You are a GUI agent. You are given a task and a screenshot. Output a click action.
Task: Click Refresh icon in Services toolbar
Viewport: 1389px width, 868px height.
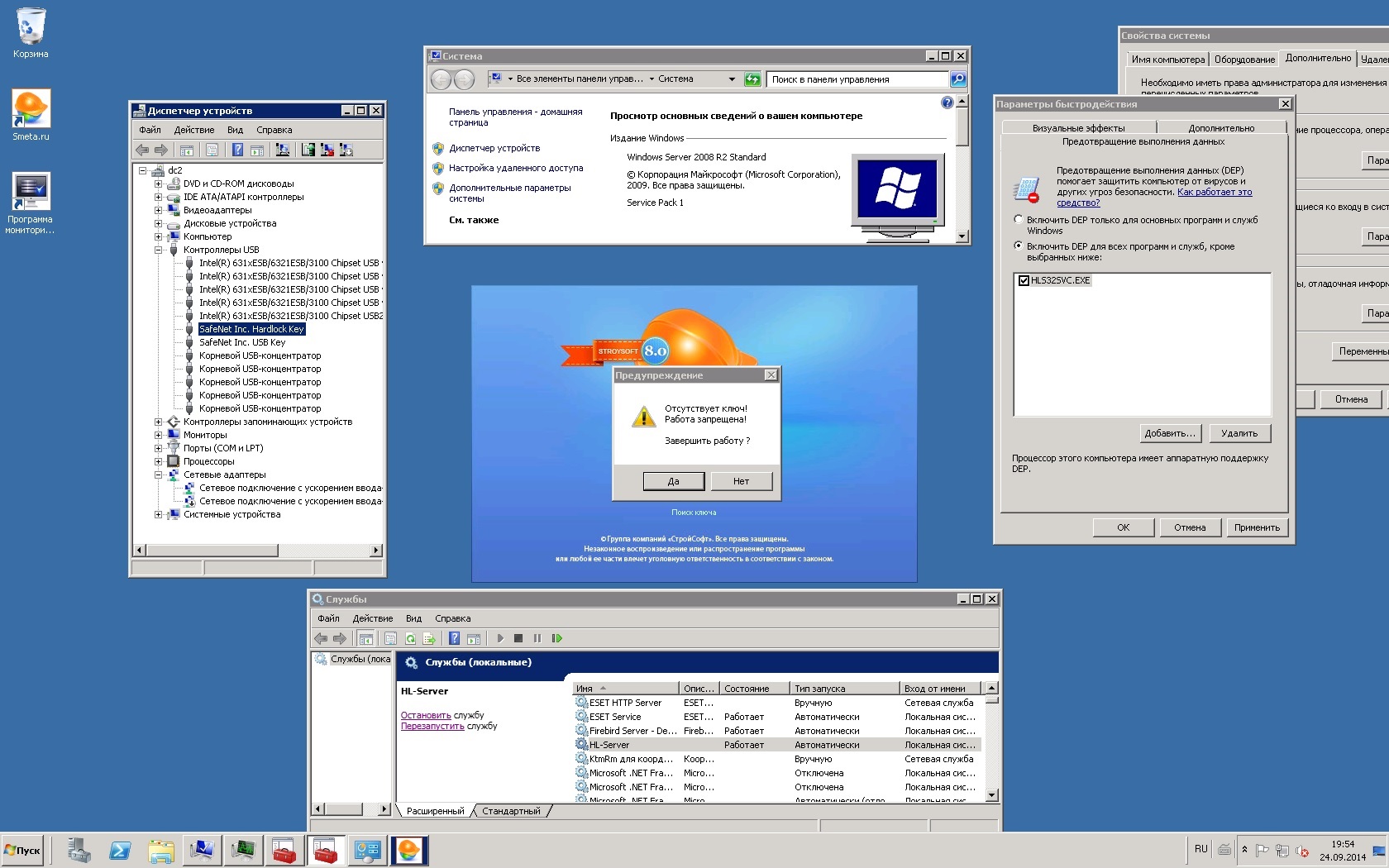tap(410, 638)
